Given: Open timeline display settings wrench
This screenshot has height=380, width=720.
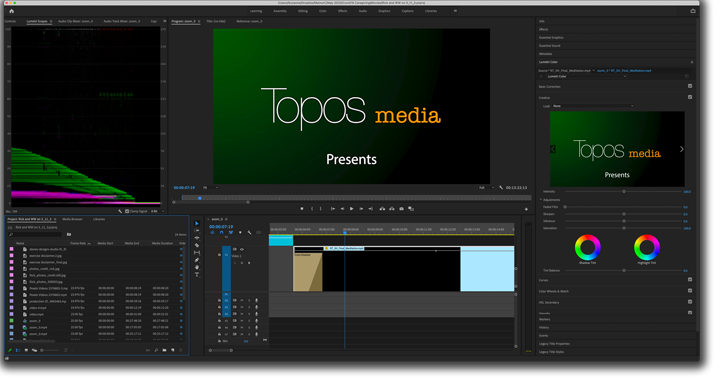Looking at the screenshot, I should 249,233.
